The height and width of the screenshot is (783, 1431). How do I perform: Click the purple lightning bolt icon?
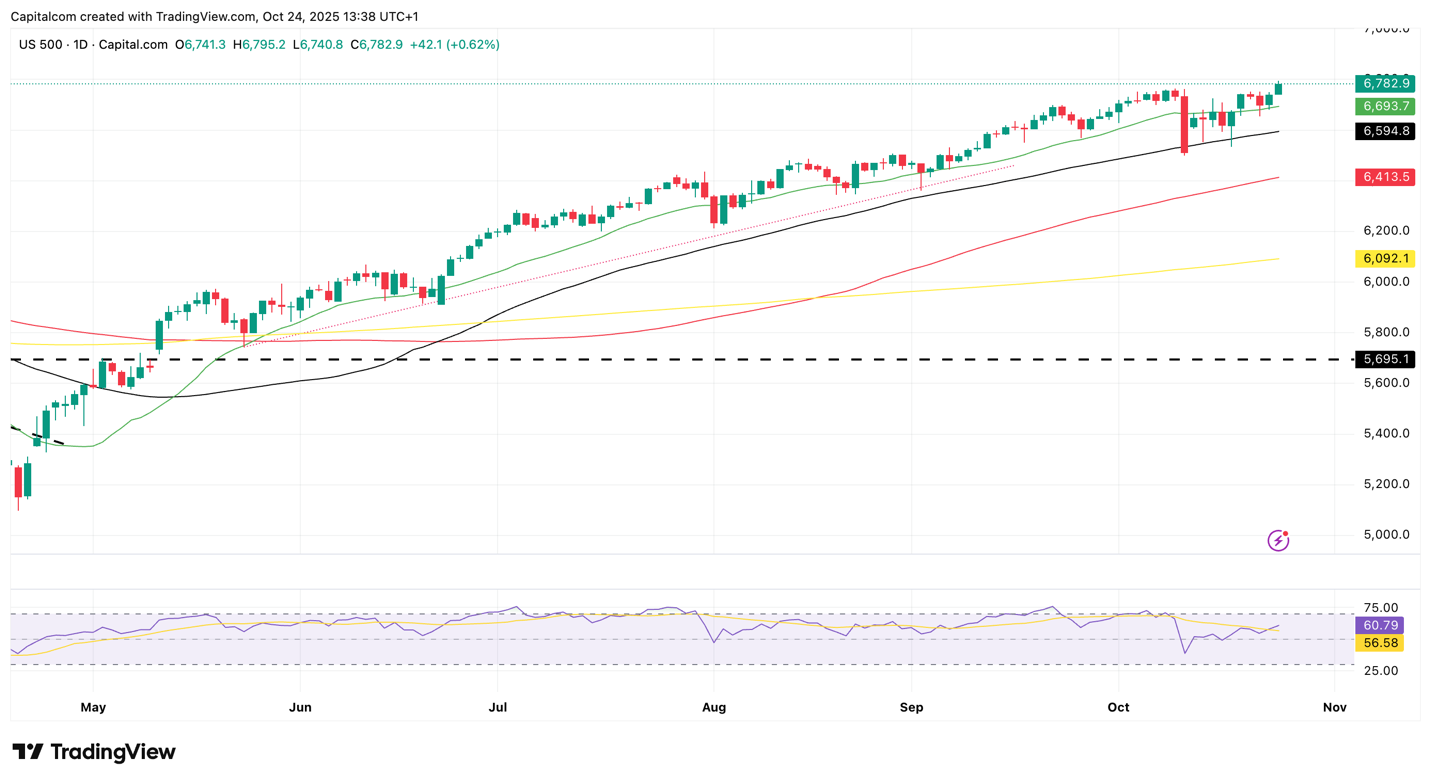pos(1278,541)
